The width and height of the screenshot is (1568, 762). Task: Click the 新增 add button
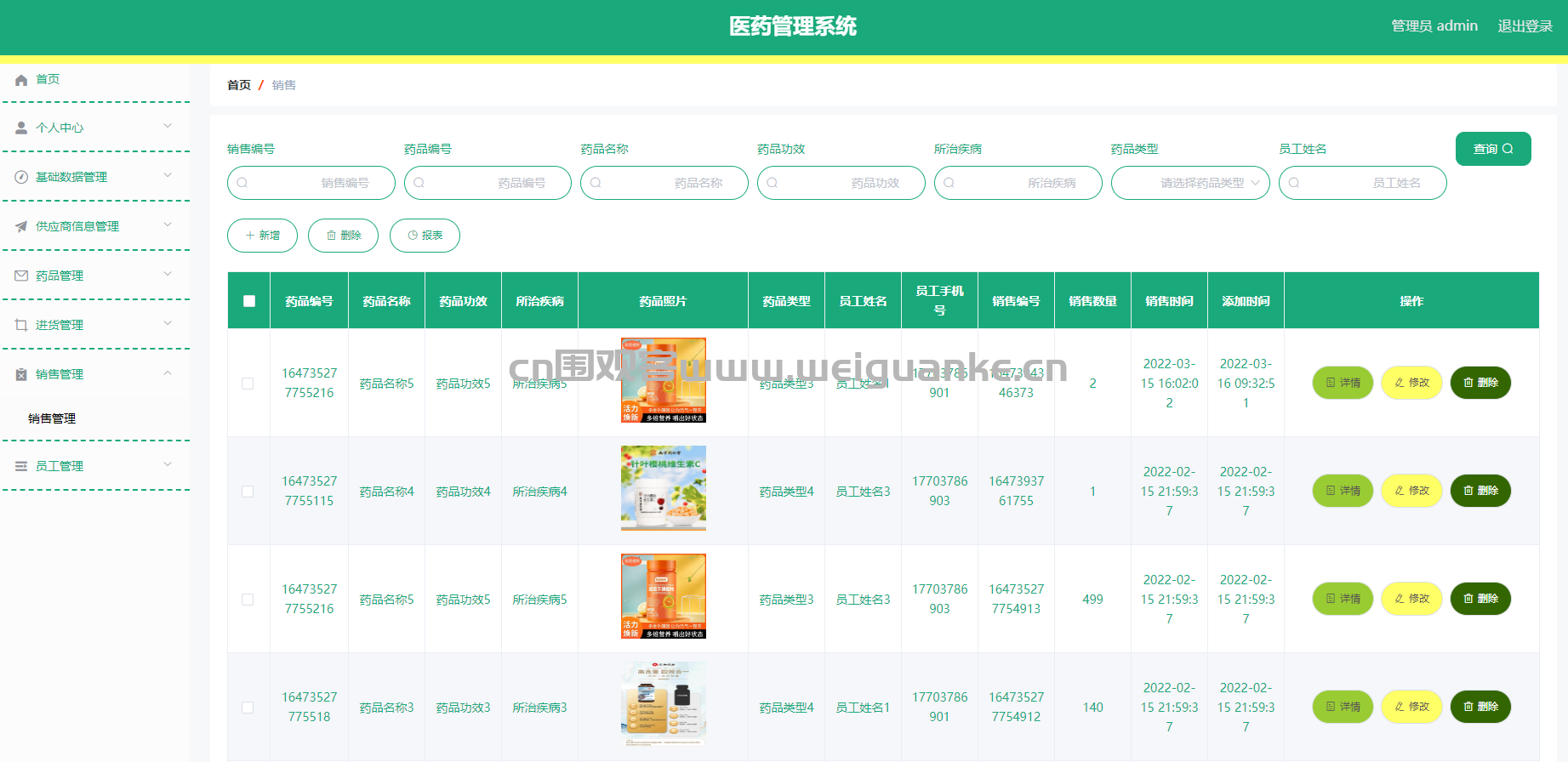(262, 236)
